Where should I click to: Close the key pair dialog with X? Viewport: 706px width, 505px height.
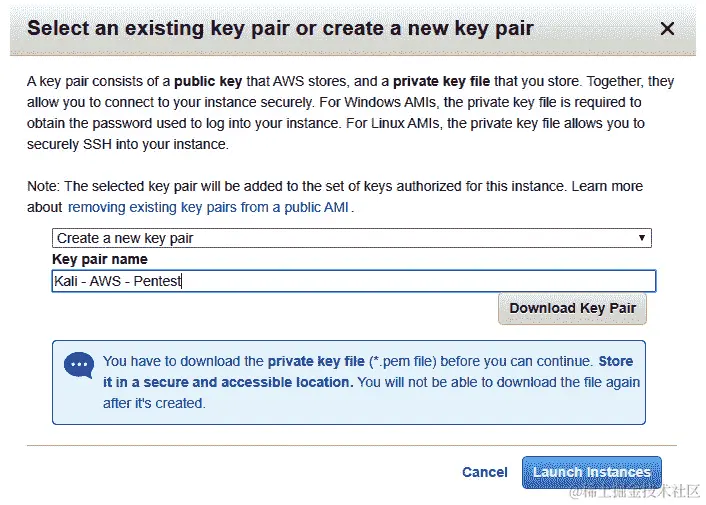[667, 29]
